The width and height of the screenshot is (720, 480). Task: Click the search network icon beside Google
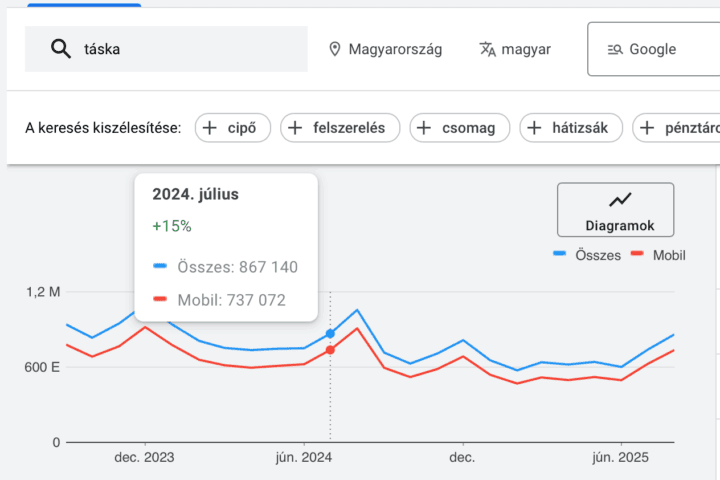(x=615, y=49)
